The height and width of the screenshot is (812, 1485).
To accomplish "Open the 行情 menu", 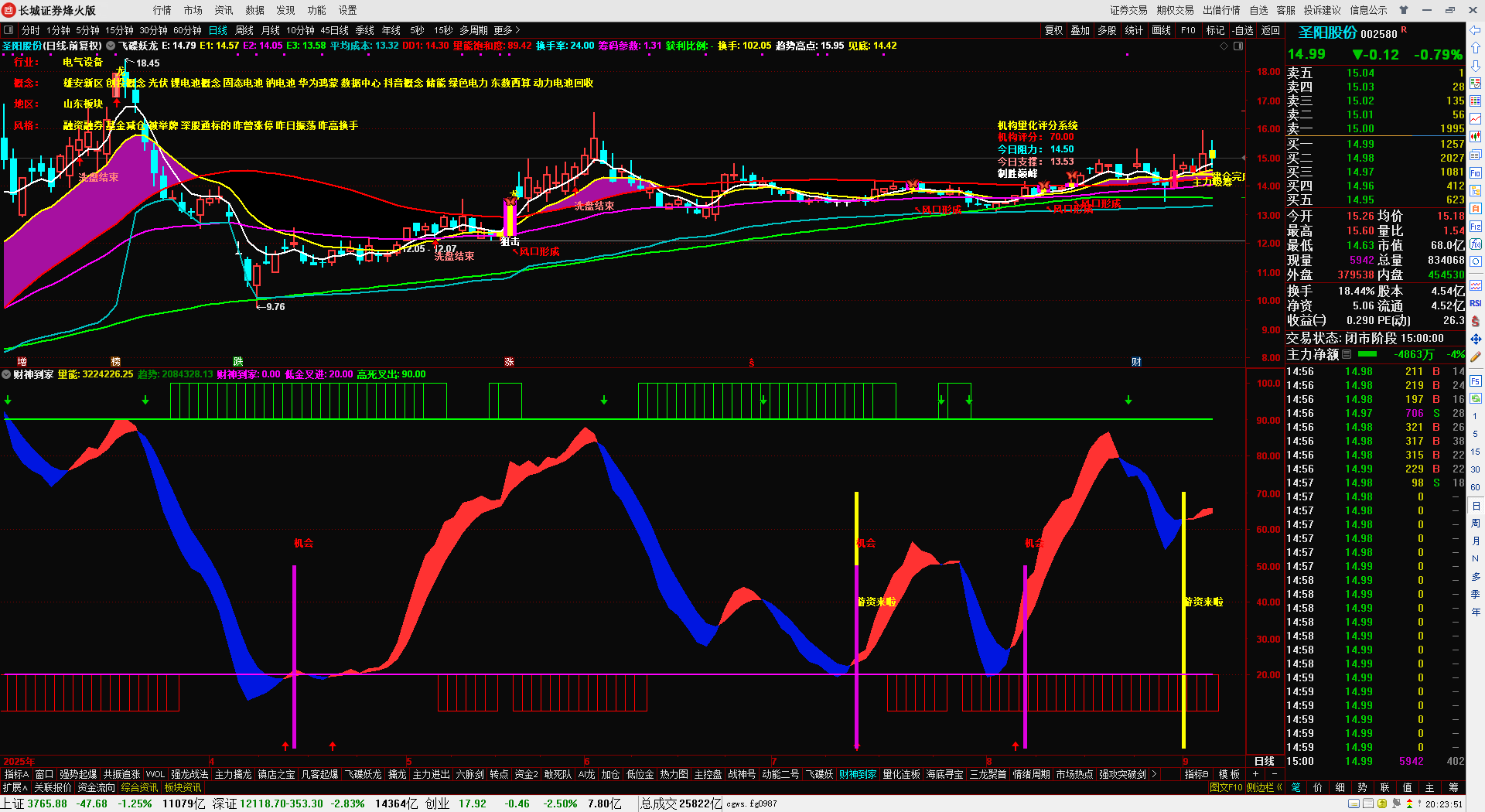I will [162, 10].
